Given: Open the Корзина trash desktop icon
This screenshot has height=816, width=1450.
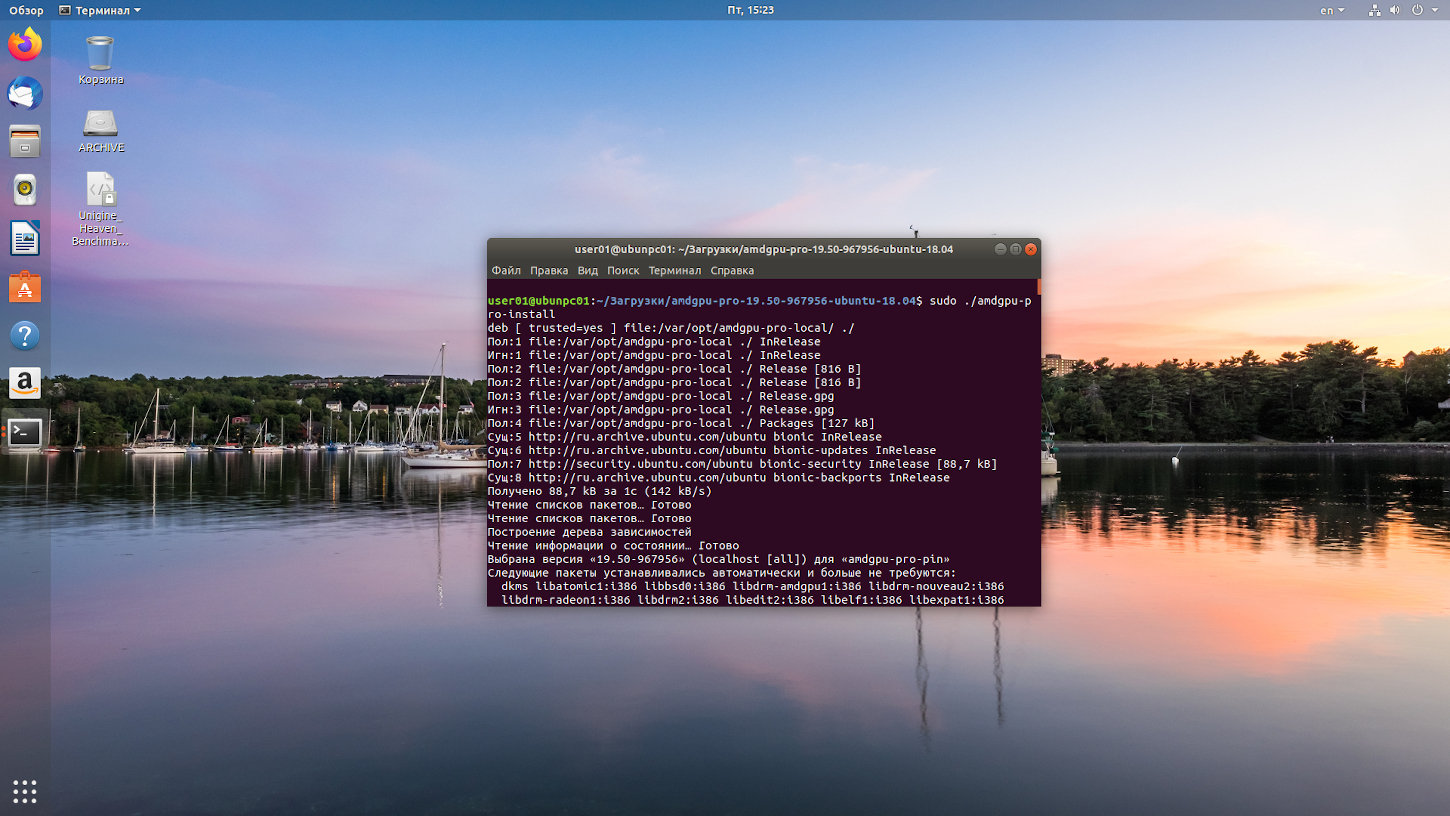Looking at the screenshot, I should 101,60.
